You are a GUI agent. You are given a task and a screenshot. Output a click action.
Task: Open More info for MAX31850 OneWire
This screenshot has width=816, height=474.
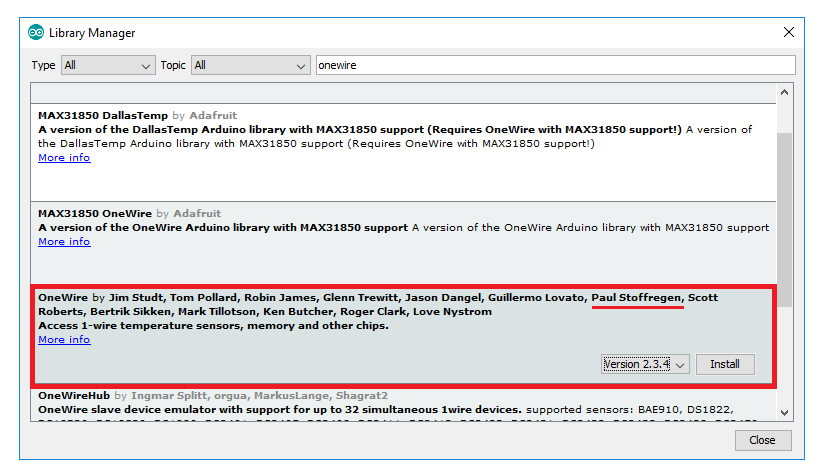(64, 242)
